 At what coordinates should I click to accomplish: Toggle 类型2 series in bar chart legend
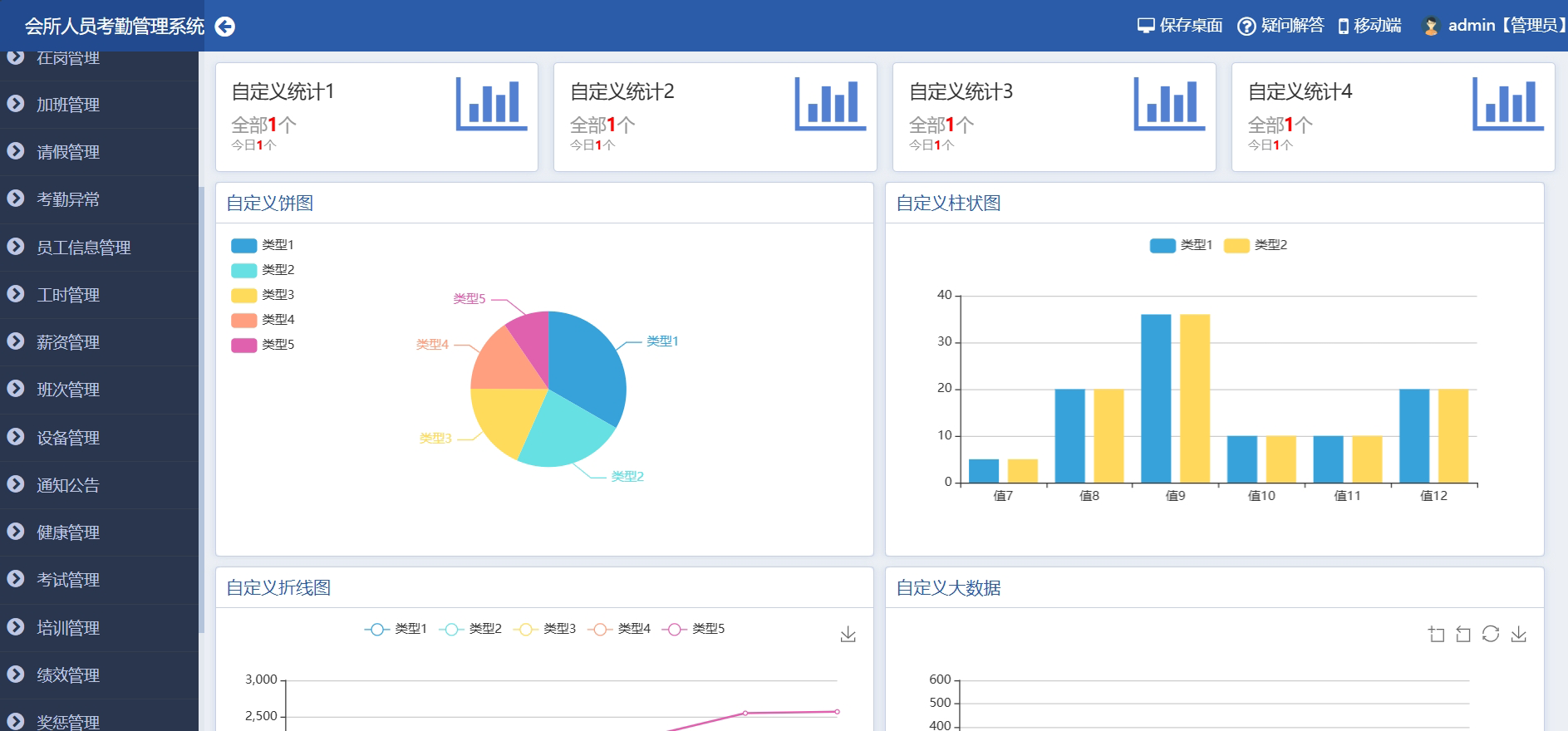[1256, 245]
